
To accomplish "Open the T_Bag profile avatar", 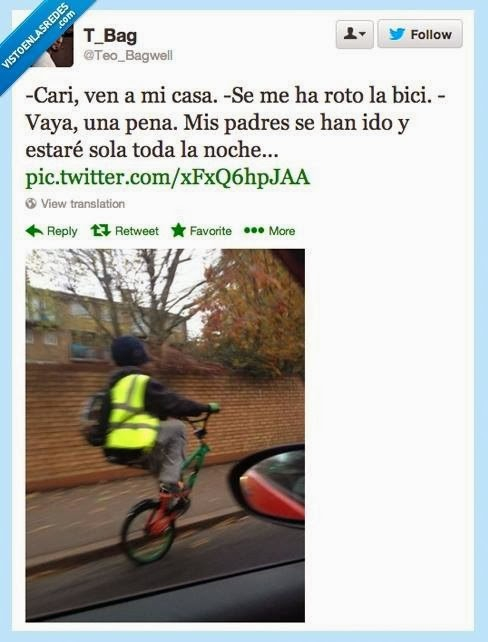I will 54,46.
